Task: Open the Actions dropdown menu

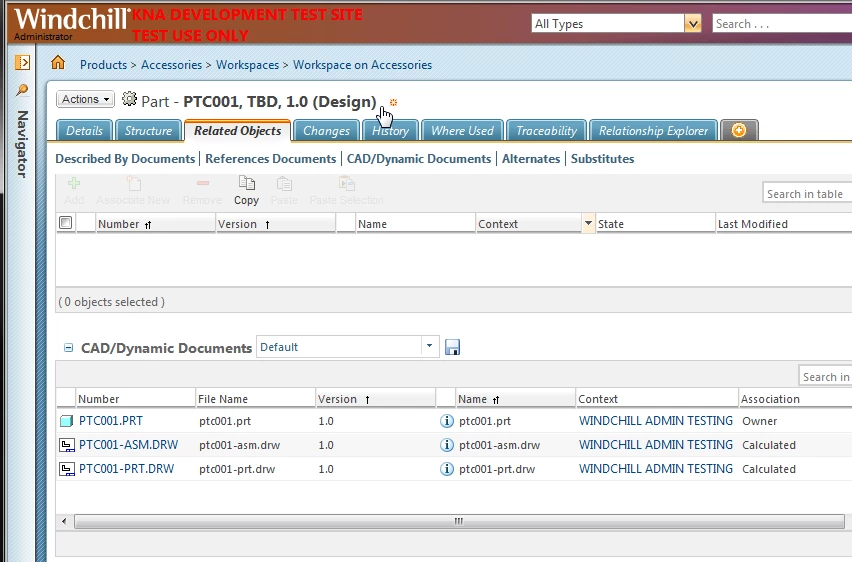Action: click(x=85, y=99)
